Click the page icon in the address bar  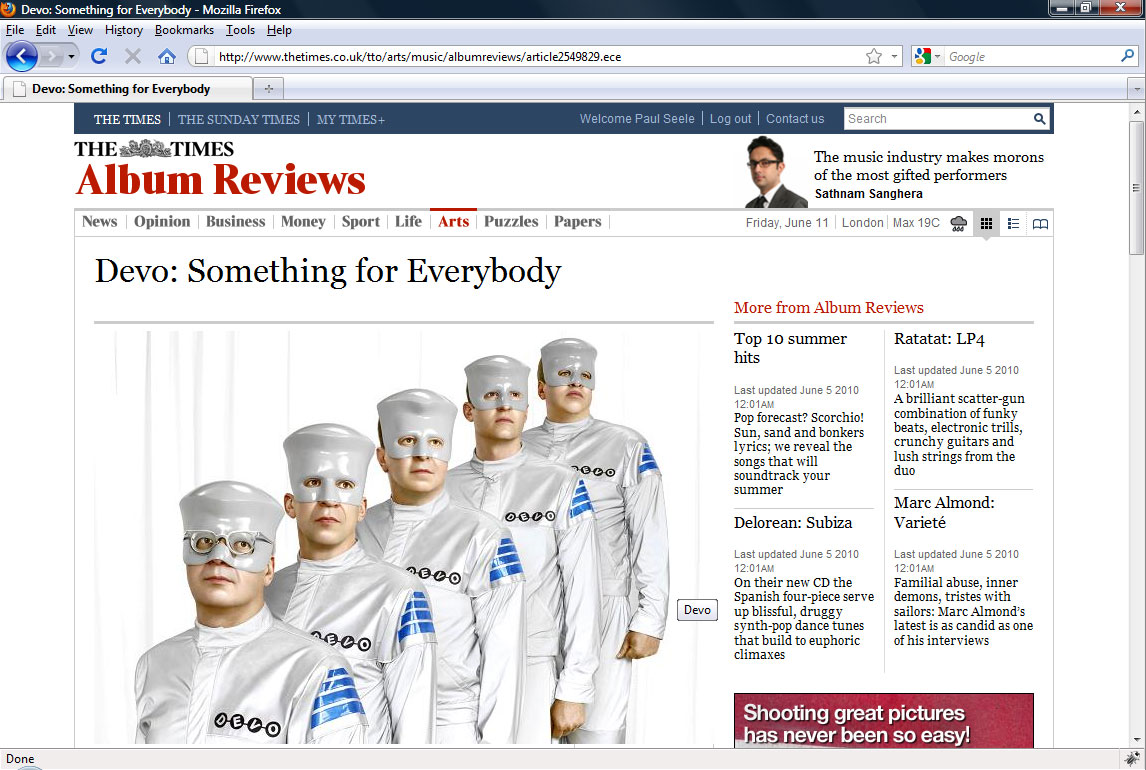pos(202,56)
